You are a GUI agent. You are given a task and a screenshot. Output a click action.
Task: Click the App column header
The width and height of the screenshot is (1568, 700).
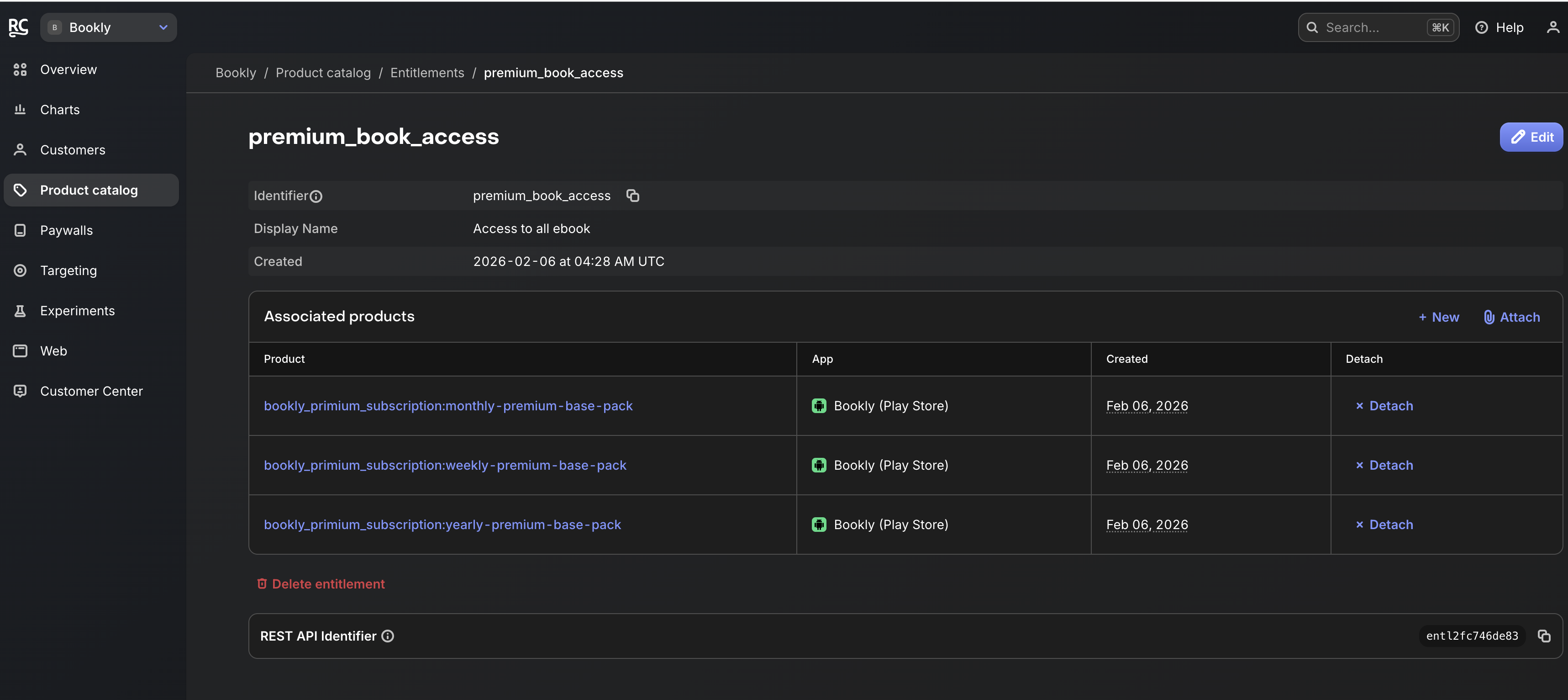click(822, 359)
